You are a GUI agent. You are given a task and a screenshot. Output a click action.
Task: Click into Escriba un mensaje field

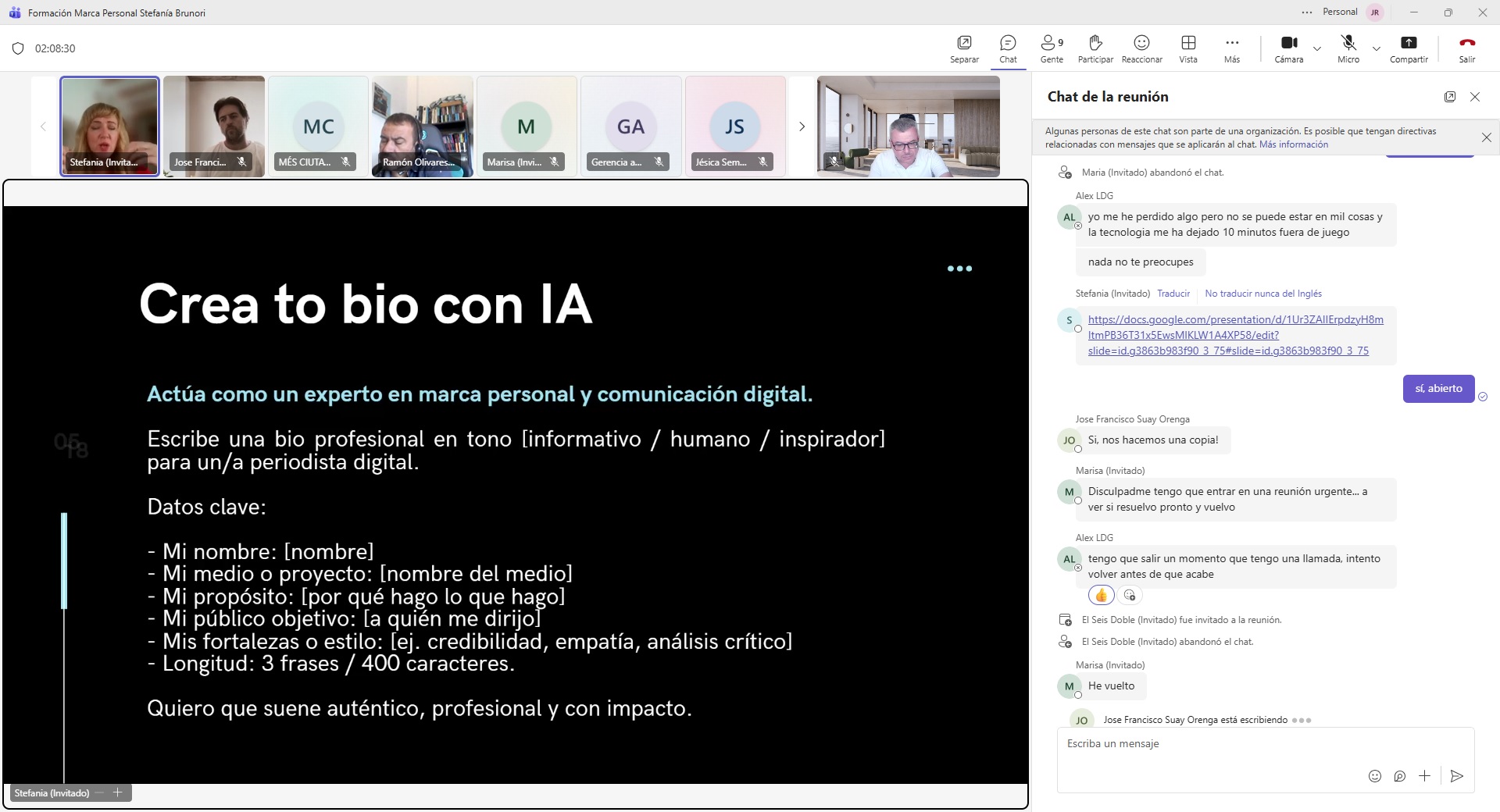pyautogui.click(x=1250, y=744)
